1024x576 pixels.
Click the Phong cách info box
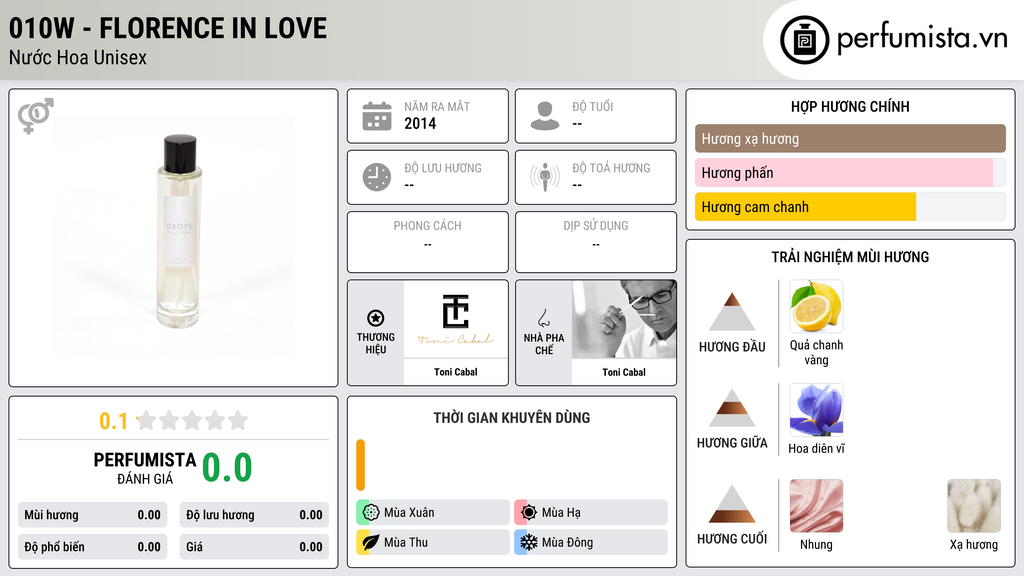(x=428, y=242)
